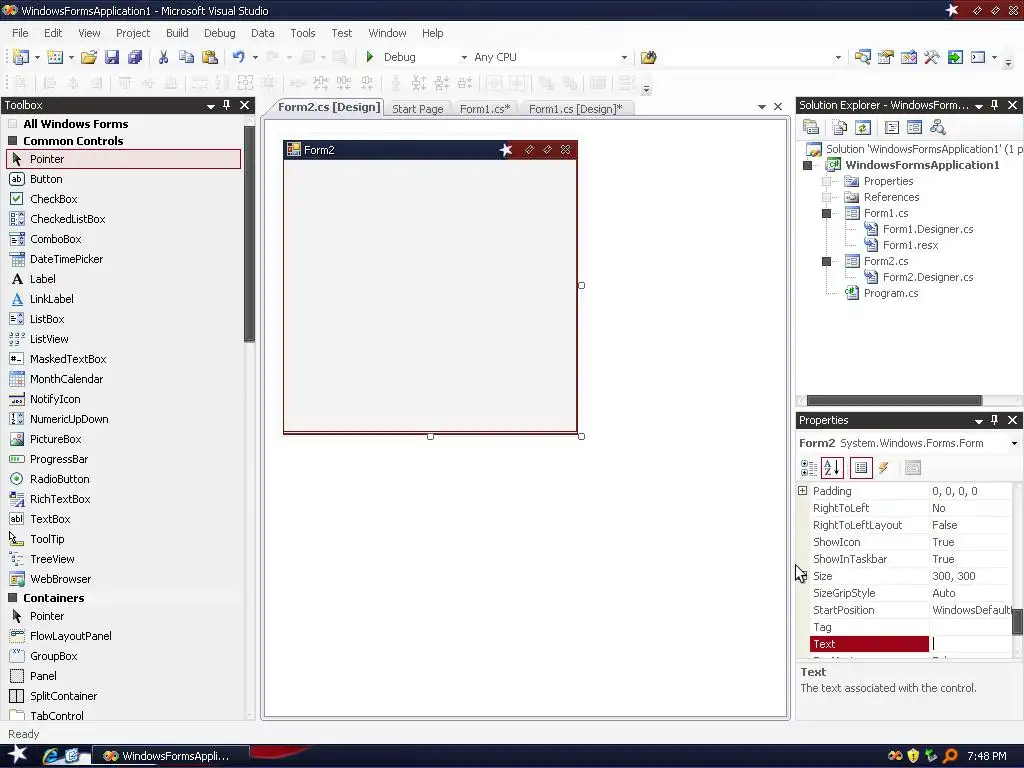
Task: Click the Cut scissors icon
Action: pos(163,57)
